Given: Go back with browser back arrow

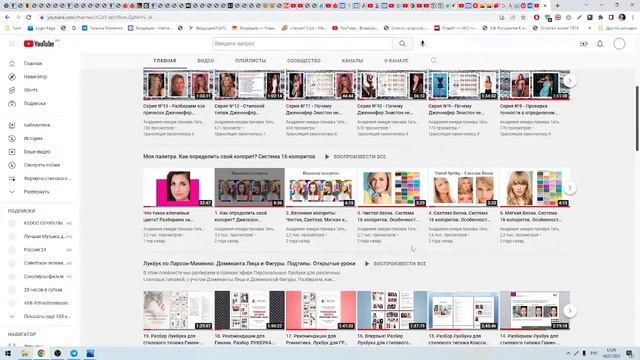Looking at the screenshot, I should 7,18.
